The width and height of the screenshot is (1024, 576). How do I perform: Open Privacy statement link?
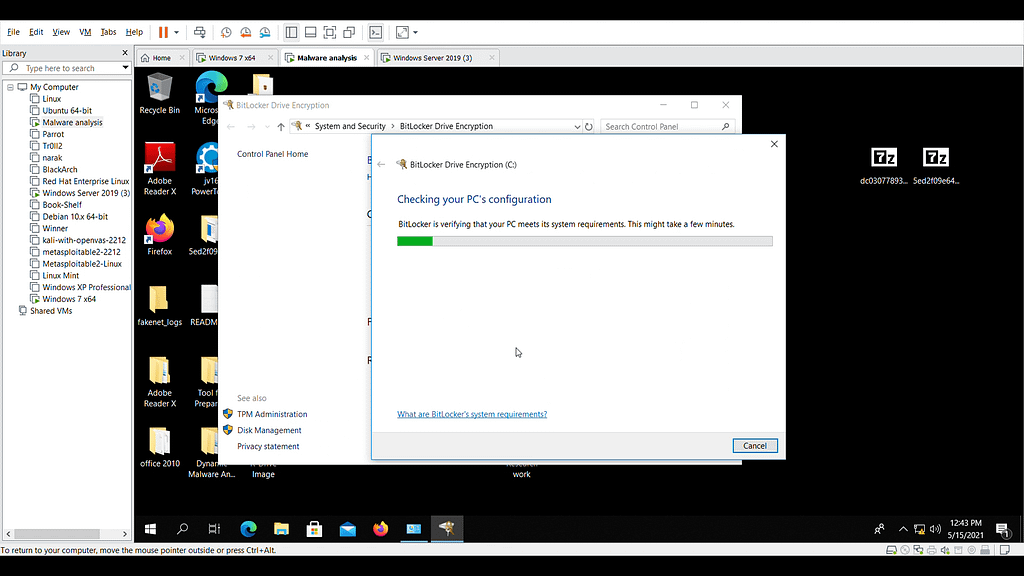268,447
